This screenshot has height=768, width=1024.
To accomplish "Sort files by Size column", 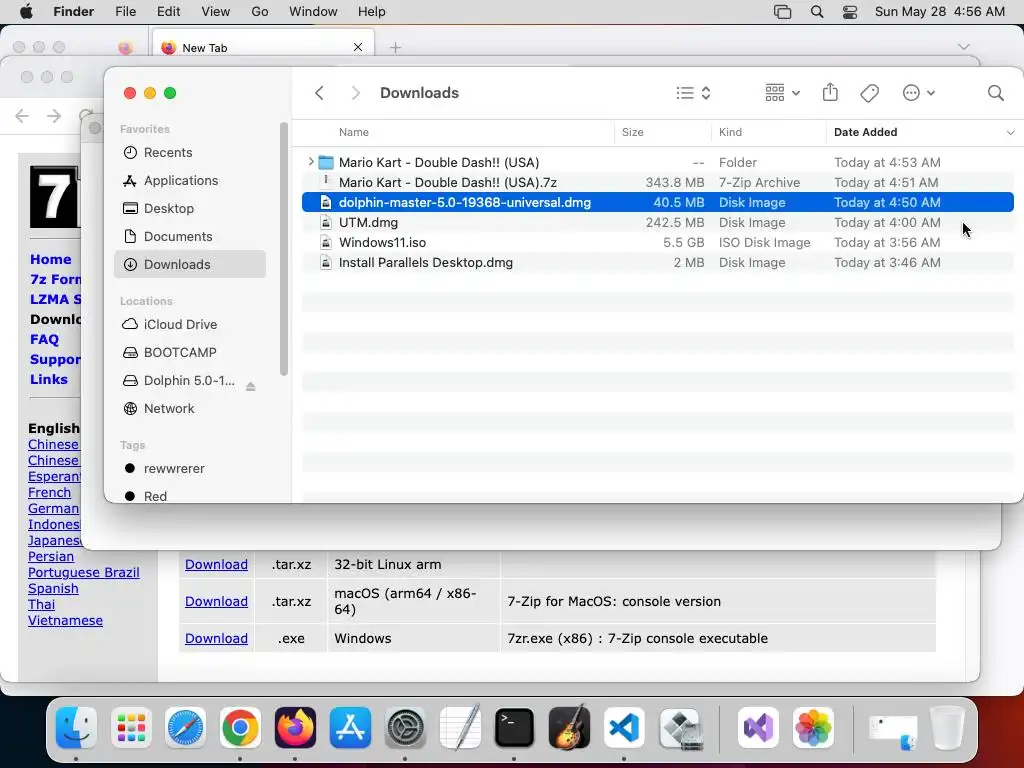I will click(x=632, y=132).
